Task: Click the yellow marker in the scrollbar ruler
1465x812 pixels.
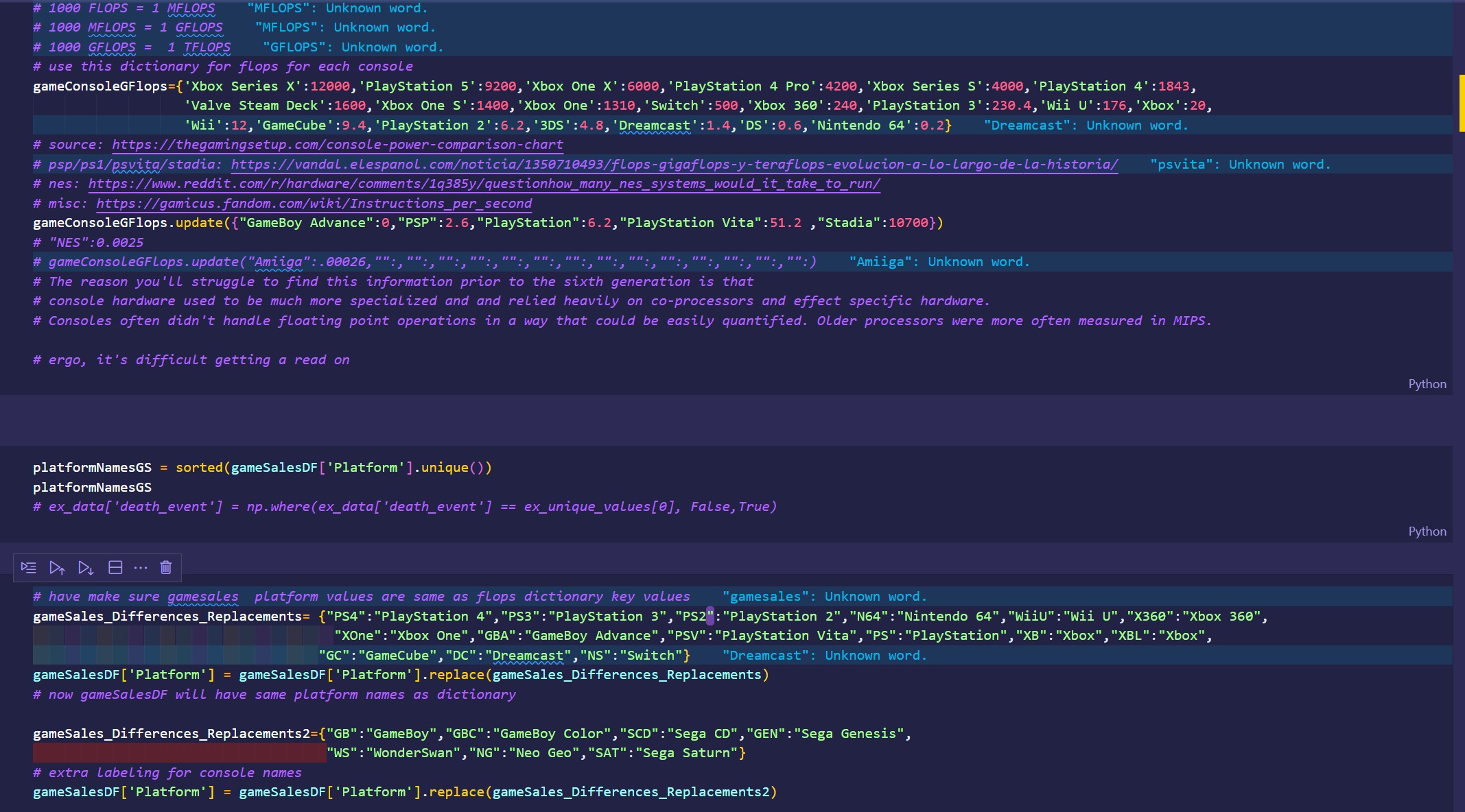Action: tap(1462, 103)
